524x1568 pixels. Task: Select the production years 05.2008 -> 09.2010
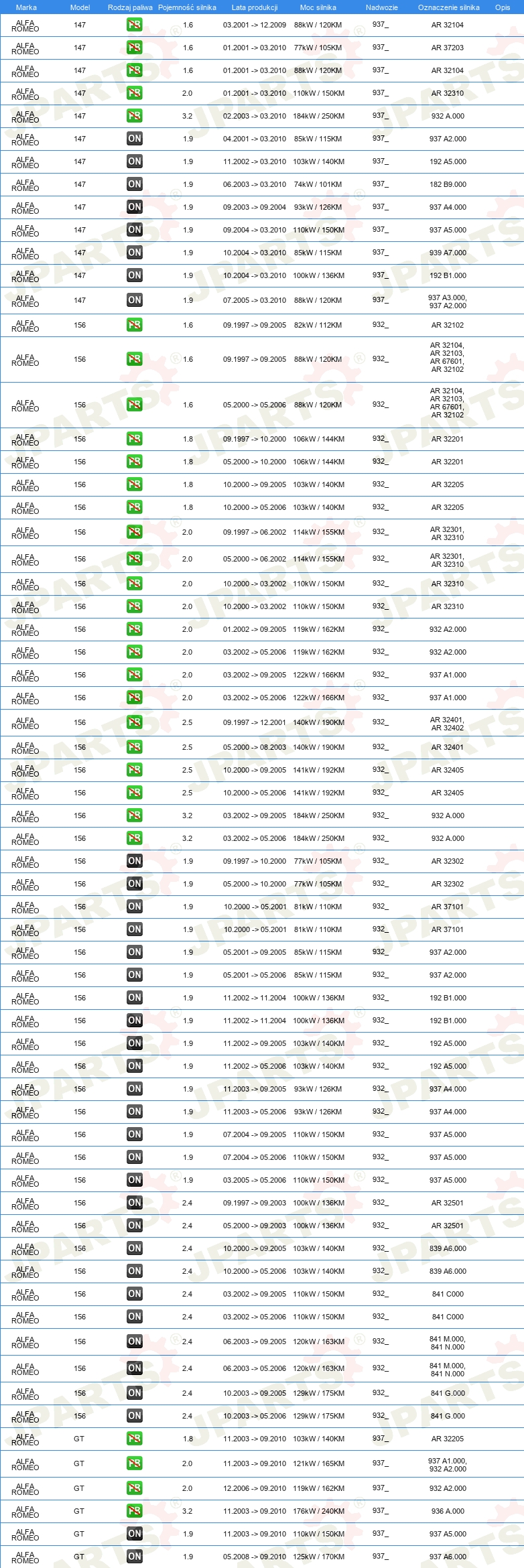(255, 1557)
